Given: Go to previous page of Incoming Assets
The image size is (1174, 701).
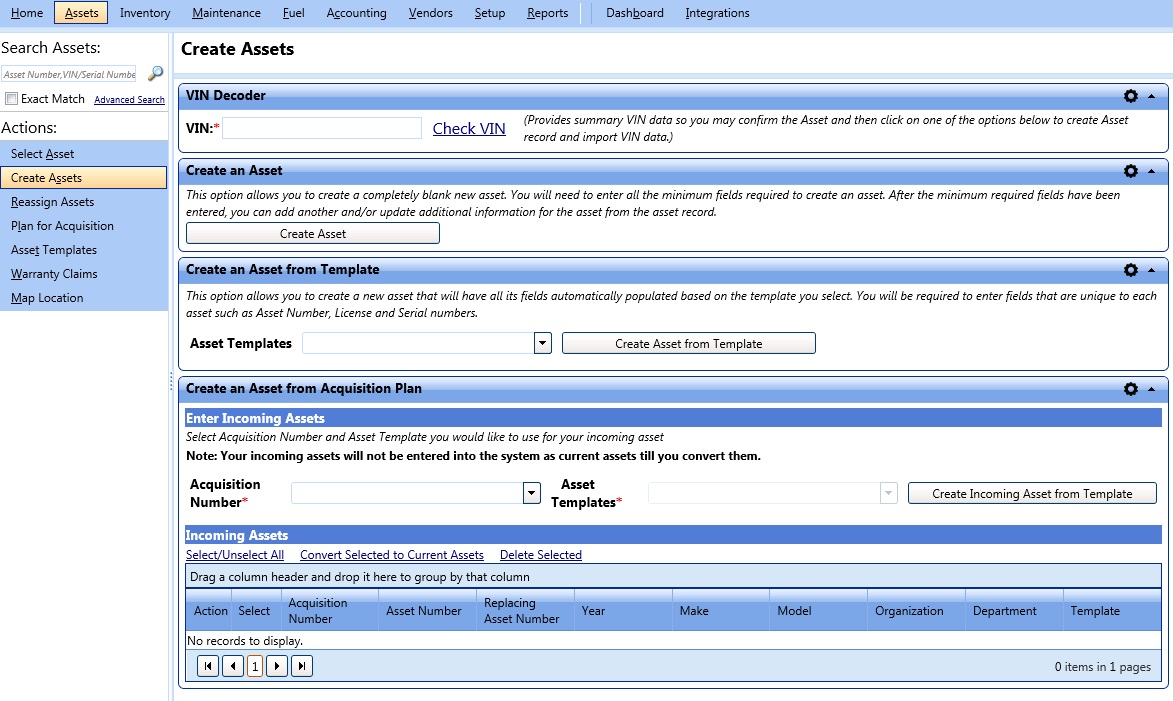Looking at the screenshot, I should (233, 666).
